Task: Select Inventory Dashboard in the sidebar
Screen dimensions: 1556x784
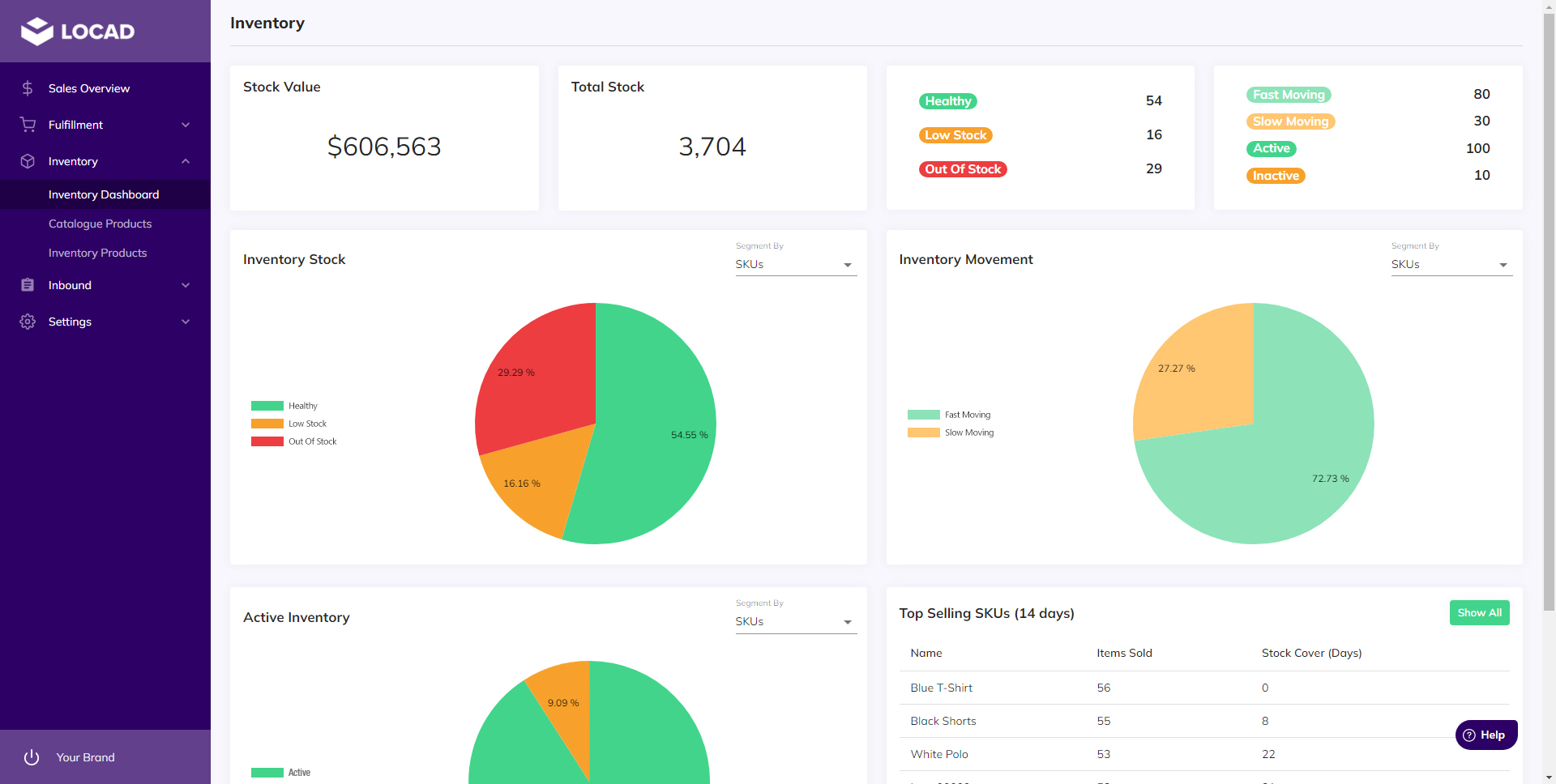Action: (103, 194)
